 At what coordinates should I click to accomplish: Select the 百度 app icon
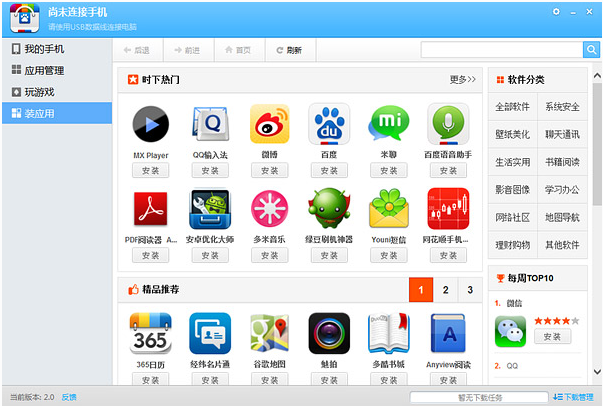pos(329,124)
